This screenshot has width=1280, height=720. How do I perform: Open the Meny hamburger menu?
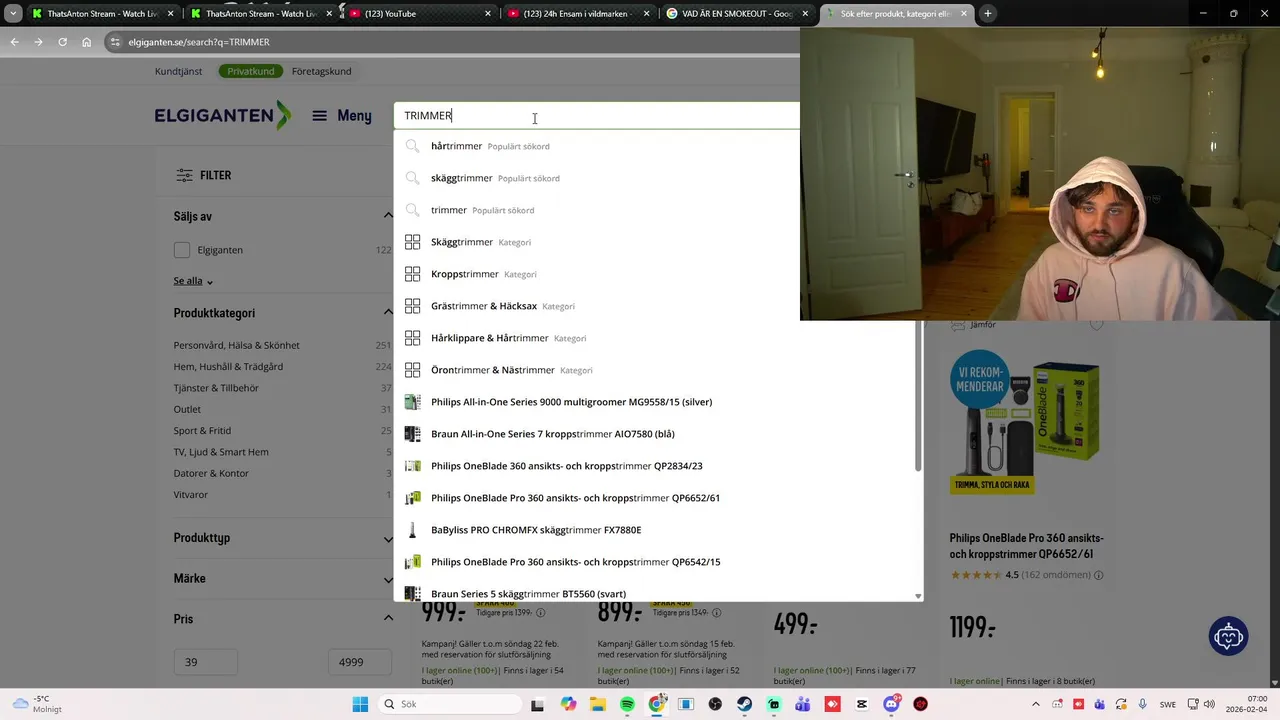coord(342,116)
